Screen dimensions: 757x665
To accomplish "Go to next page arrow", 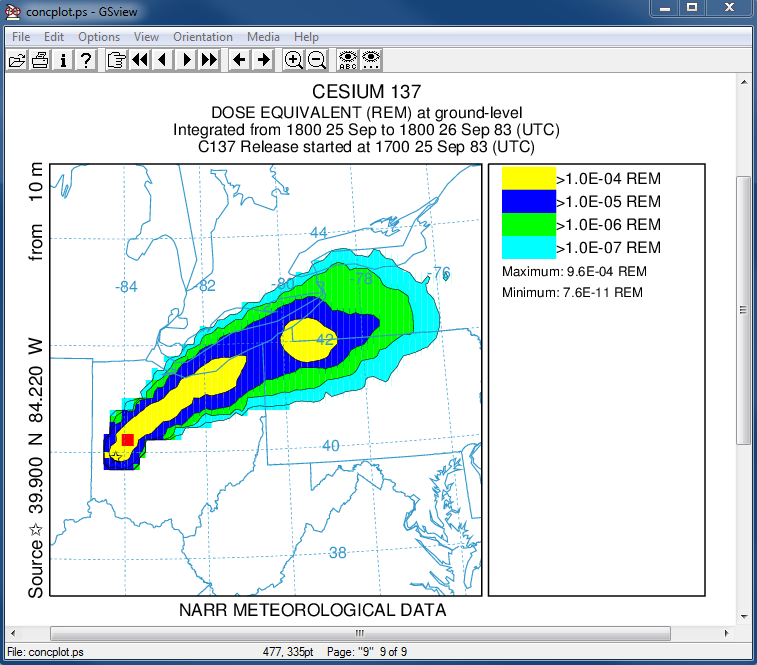I will pyautogui.click(x=185, y=60).
